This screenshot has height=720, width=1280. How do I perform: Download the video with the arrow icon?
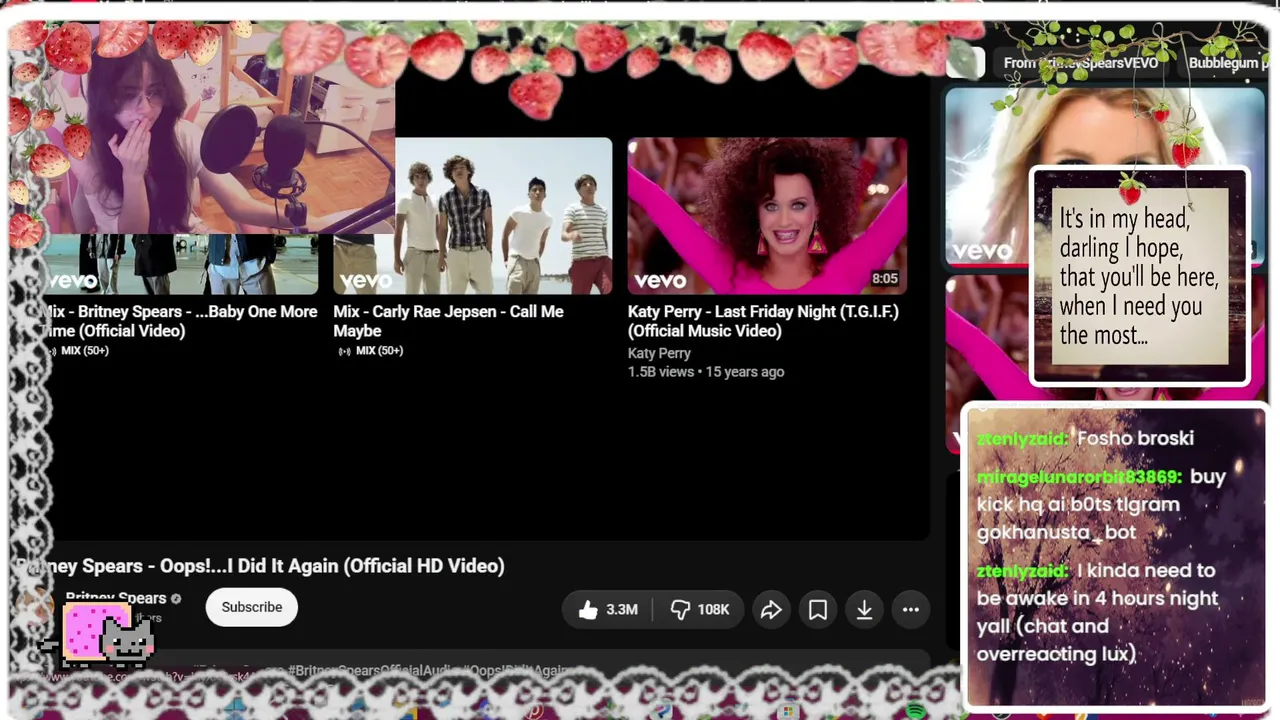click(865, 609)
